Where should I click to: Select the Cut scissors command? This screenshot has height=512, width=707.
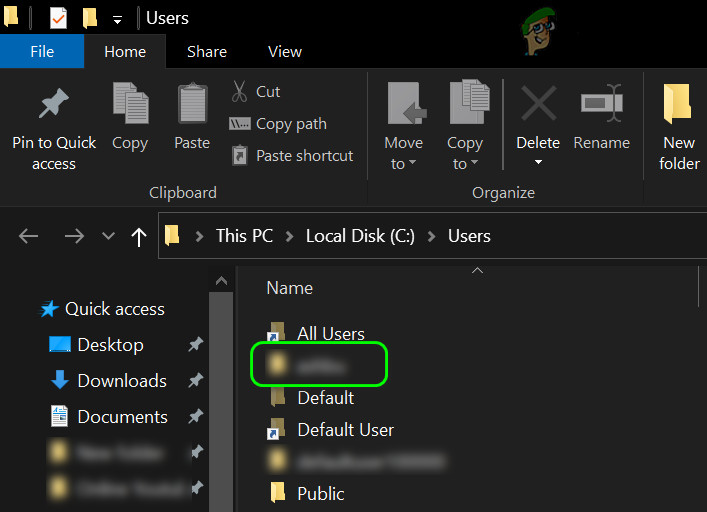click(x=256, y=92)
